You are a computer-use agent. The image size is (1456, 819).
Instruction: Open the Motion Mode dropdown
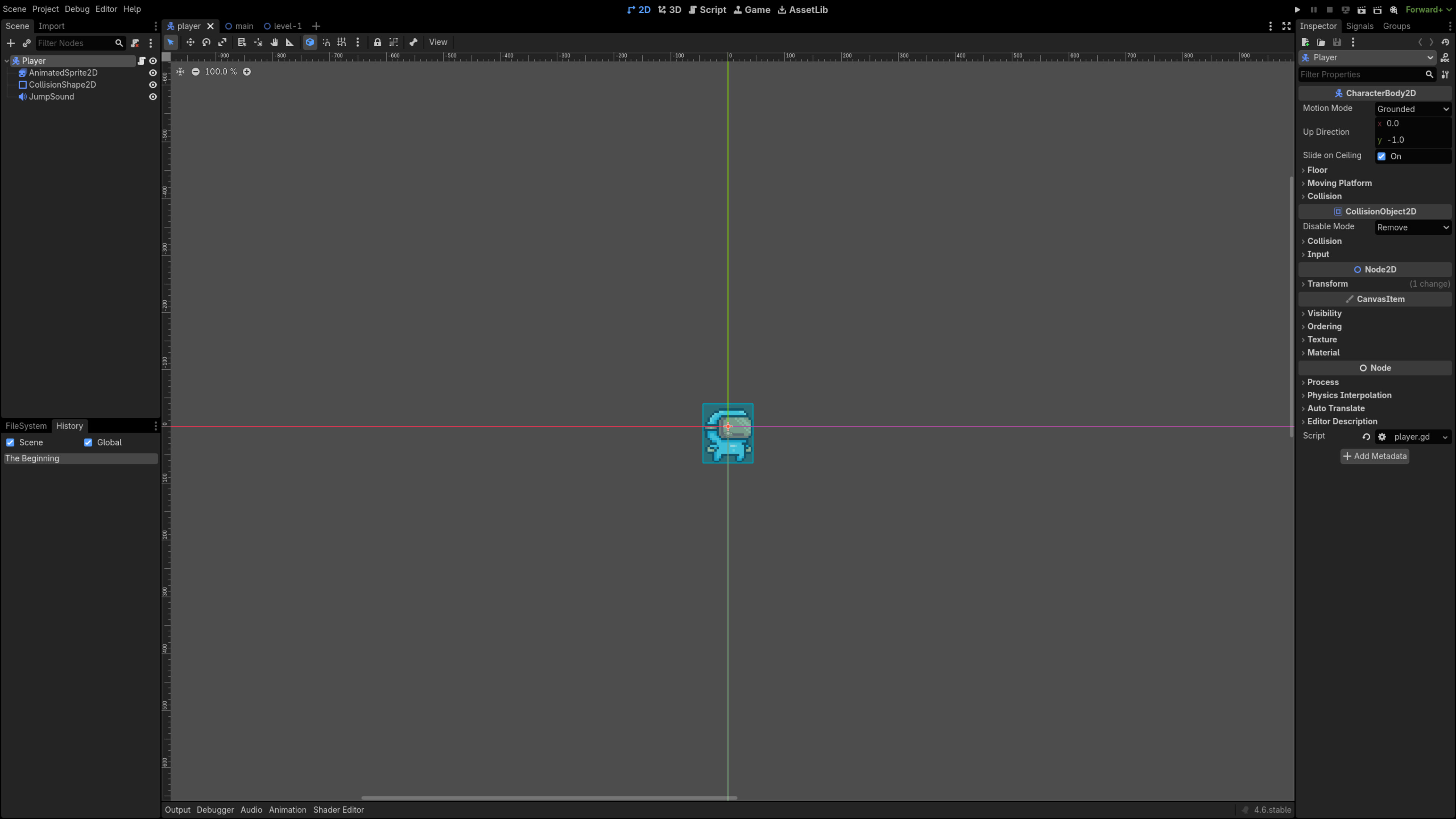(x=1412, y=109)
